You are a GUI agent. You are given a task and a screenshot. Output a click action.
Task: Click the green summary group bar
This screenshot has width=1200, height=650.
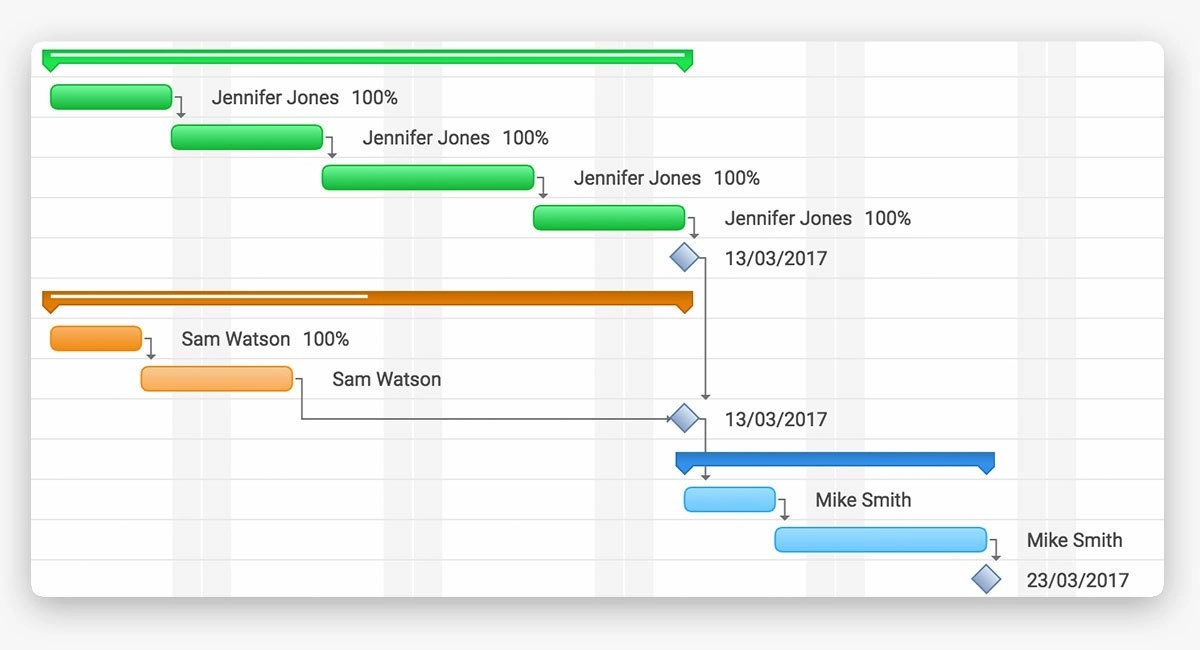pyautogui.click(x=367, y=59)
